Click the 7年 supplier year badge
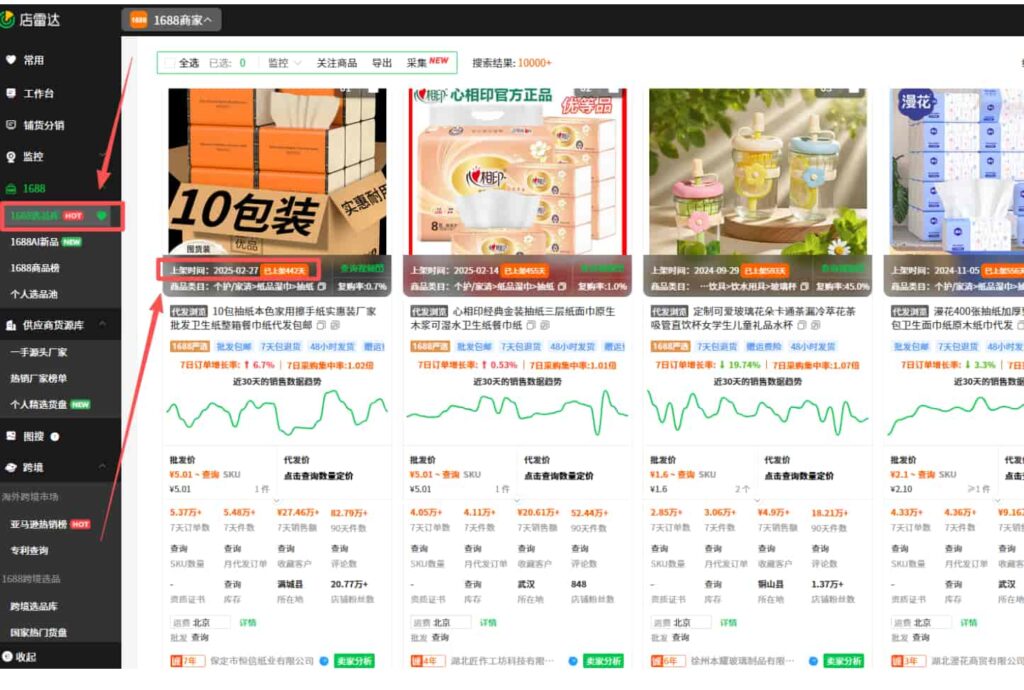The width and height of the screenshot is (1024, 690). pyautogui.click(x=187, y=661)
